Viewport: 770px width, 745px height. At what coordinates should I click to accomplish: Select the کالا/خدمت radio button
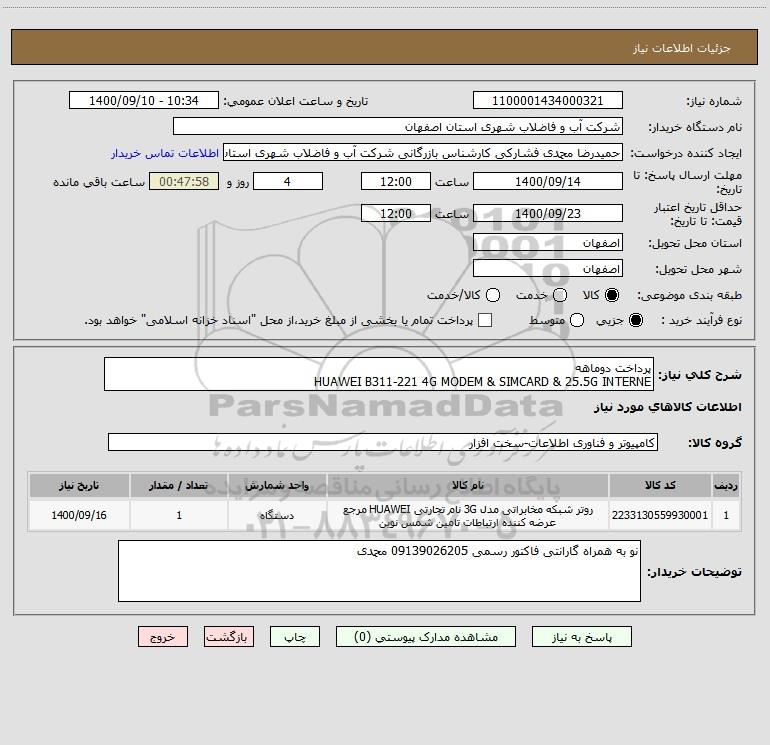coord(493,295)
